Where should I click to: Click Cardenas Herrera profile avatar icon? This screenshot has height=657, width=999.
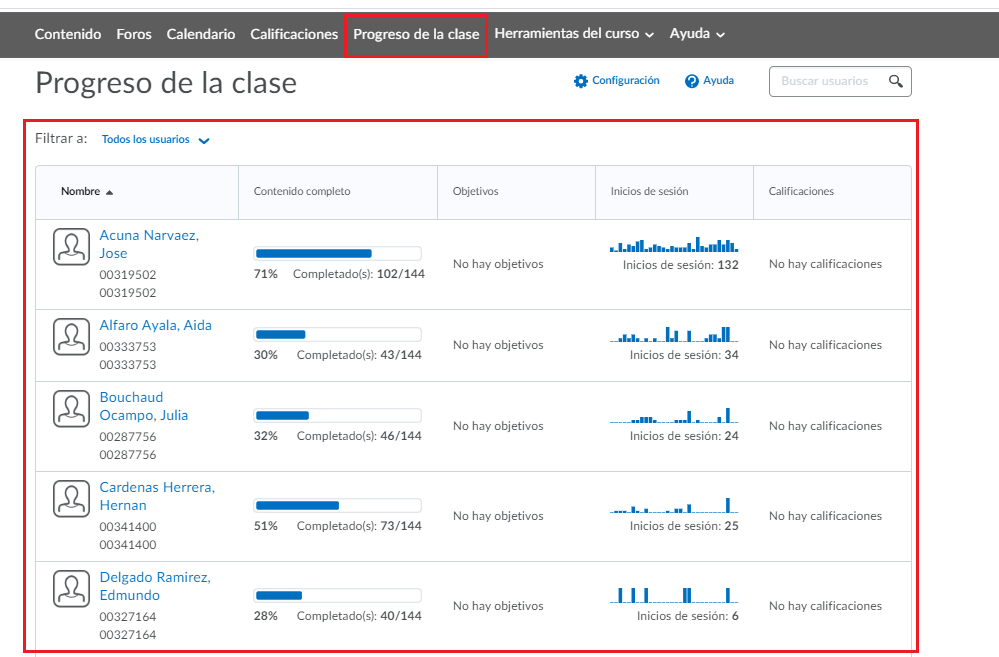(72, 499)
